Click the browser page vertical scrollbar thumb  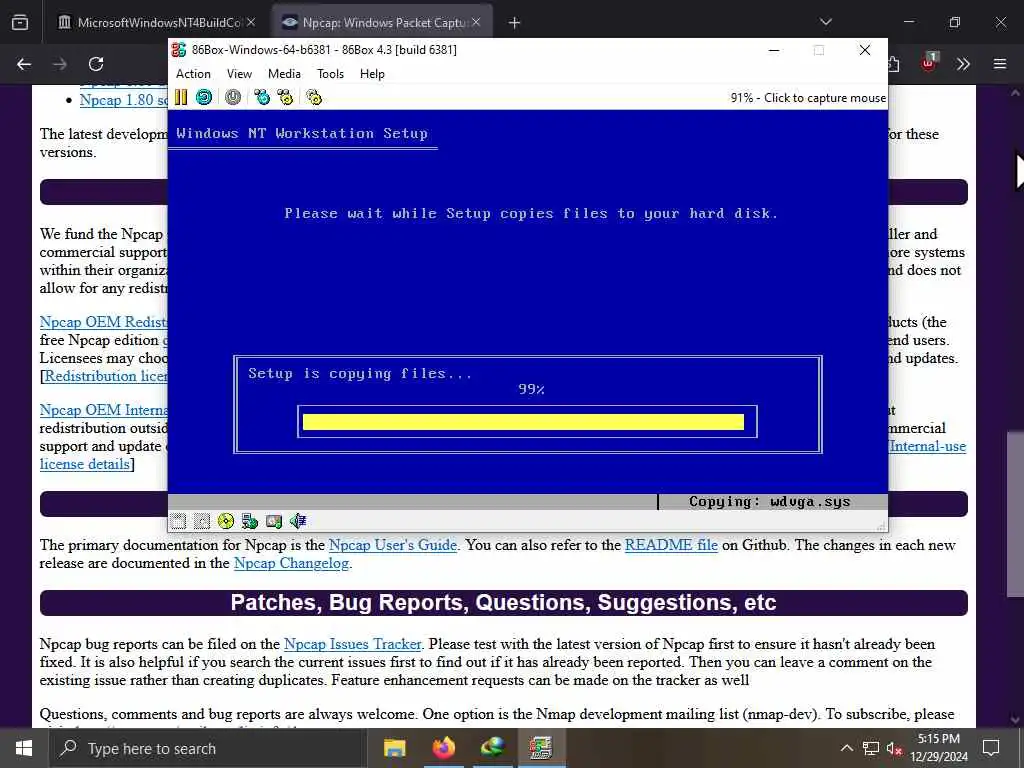tap(1014, 514)
